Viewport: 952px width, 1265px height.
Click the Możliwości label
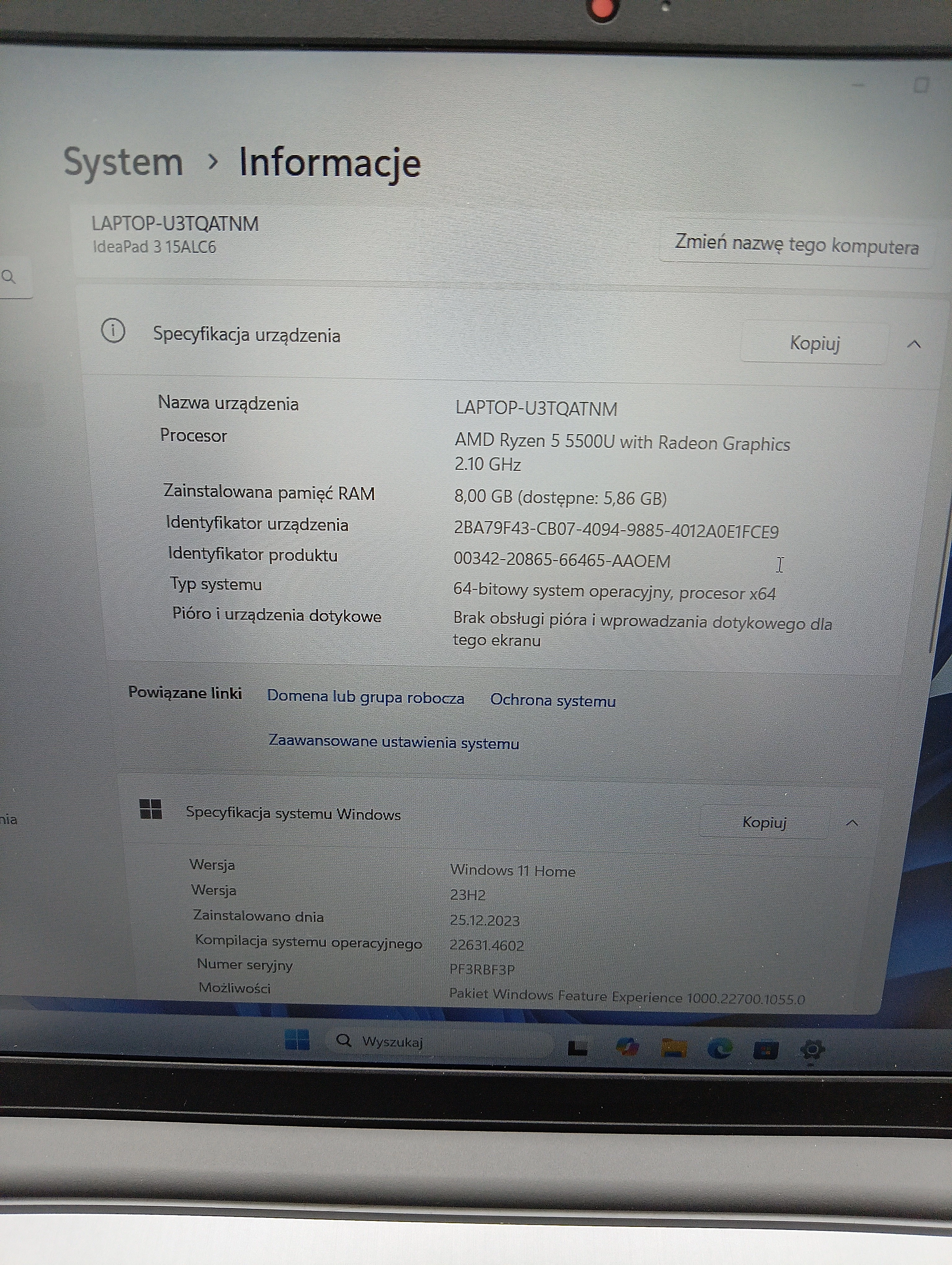click(x=234, y=988)
